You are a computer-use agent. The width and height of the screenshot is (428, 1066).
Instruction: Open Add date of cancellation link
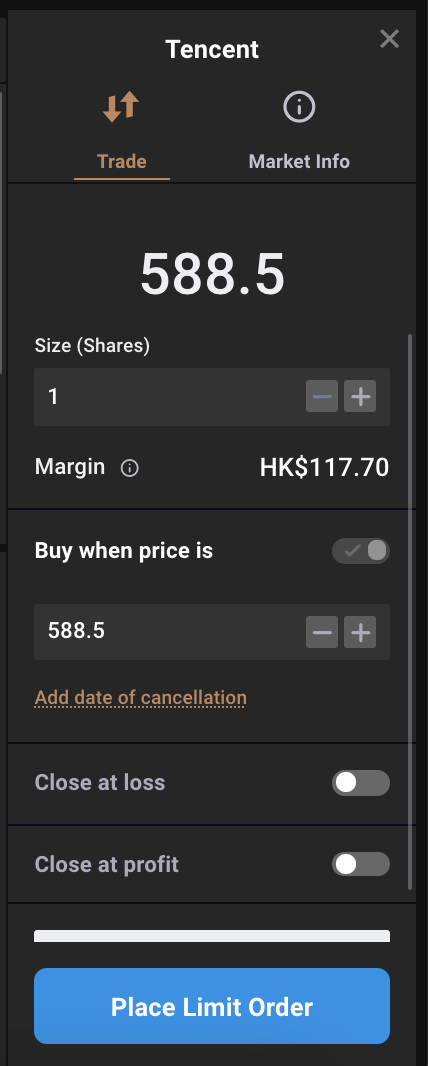click(141, 698)
